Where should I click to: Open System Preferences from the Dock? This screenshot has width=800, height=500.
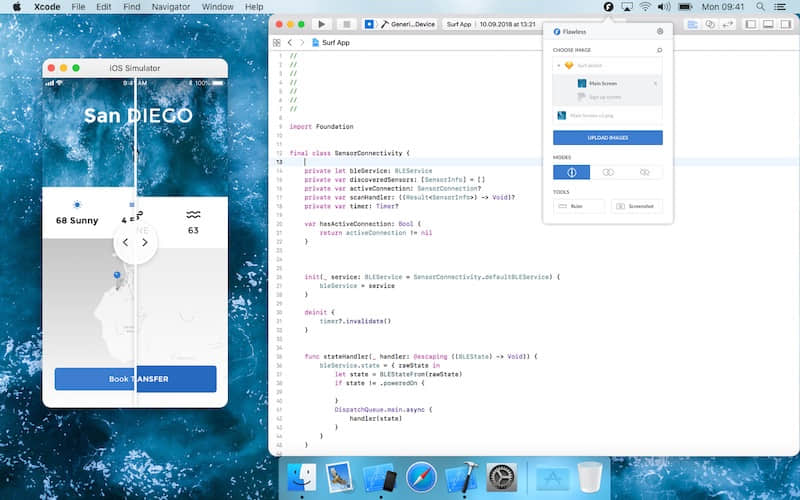pyautogui.click(x=502, y=478)
